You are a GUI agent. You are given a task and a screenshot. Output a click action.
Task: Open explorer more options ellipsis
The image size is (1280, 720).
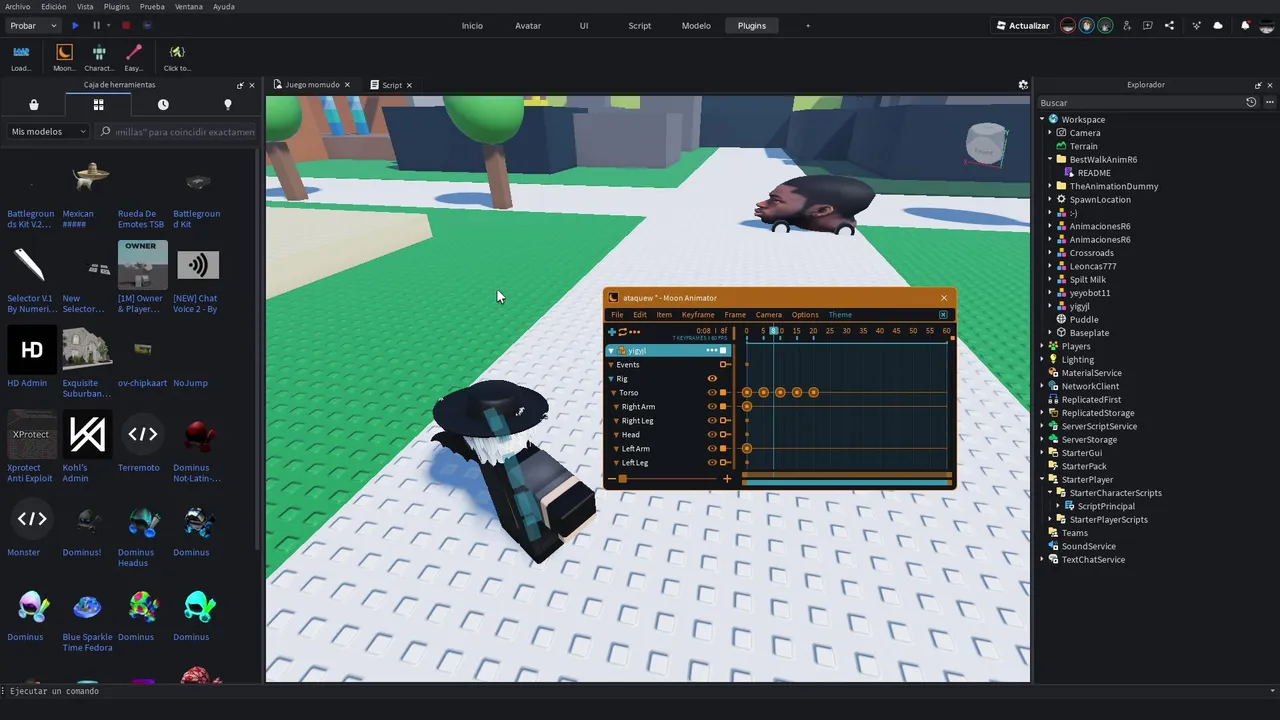(x=1270, y=102)
